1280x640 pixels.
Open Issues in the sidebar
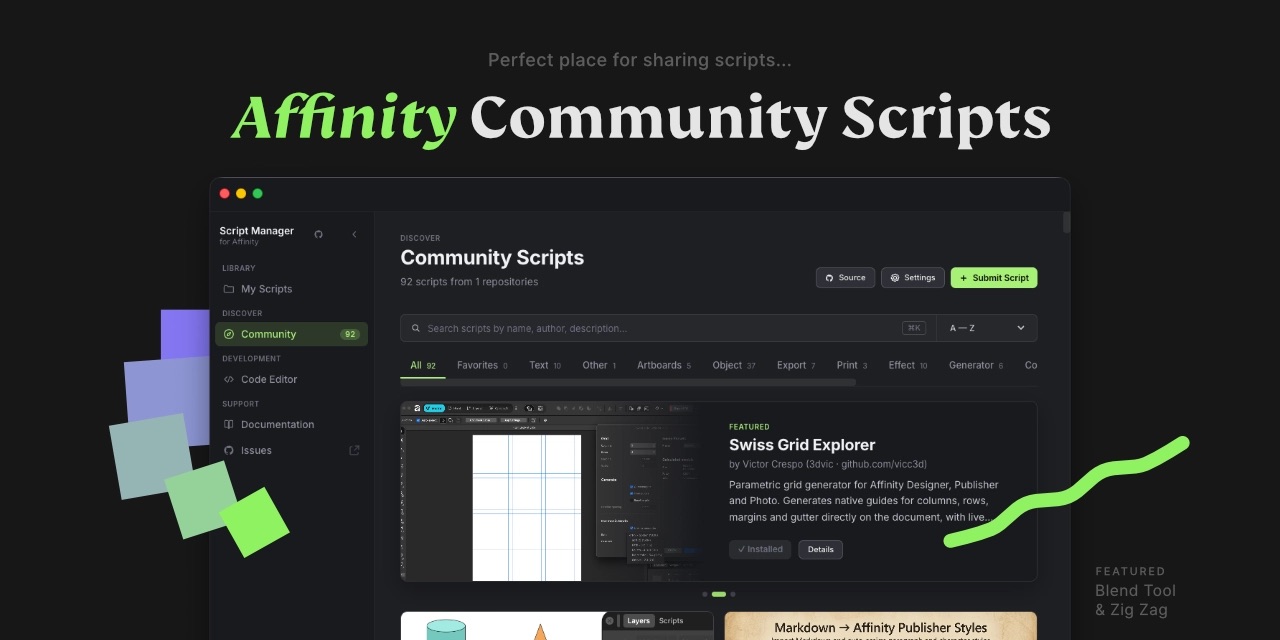291,450
